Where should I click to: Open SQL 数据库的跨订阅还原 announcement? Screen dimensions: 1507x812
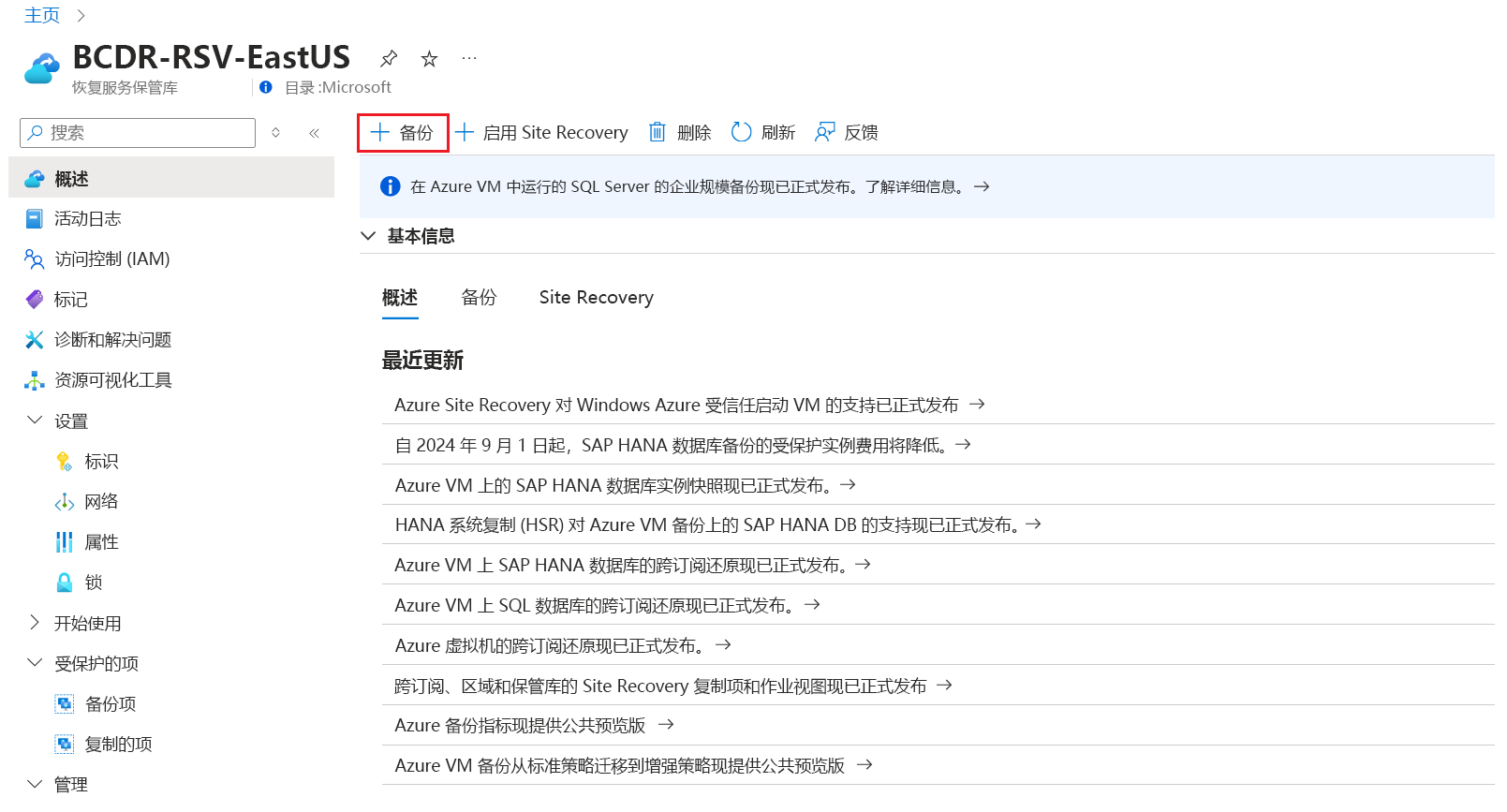(607, 605)
